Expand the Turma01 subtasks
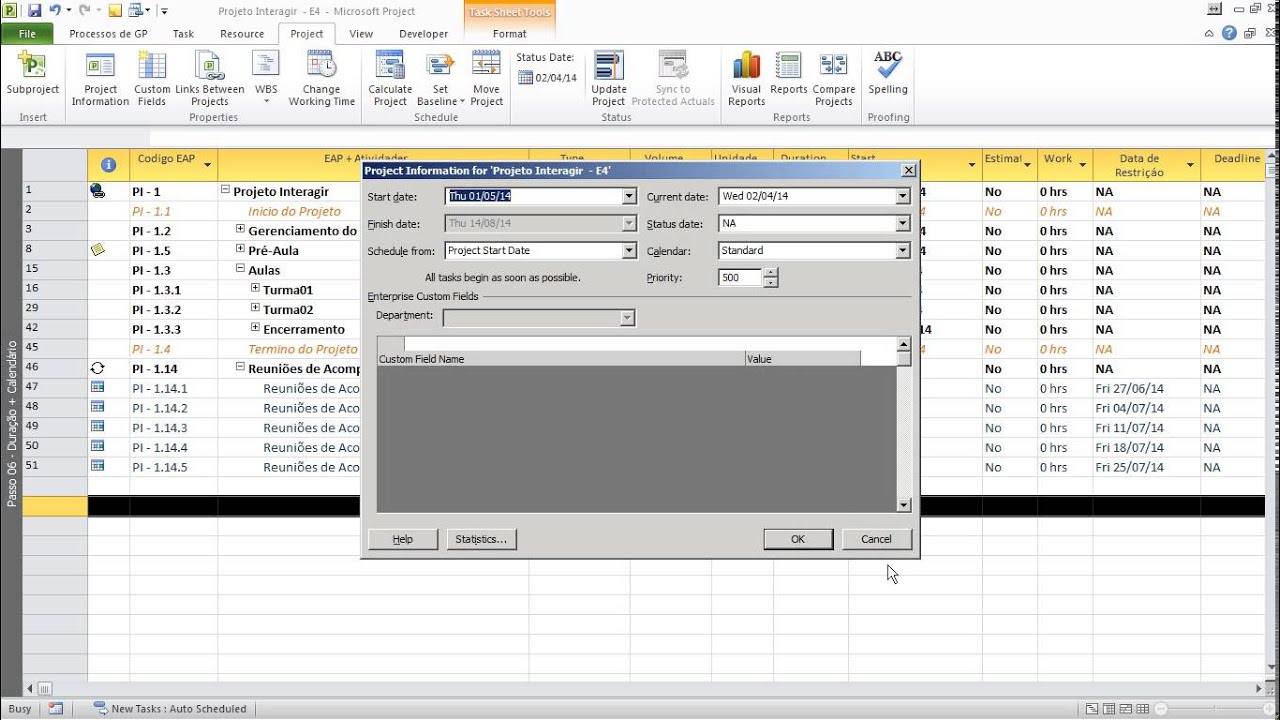 click(255, 288)
